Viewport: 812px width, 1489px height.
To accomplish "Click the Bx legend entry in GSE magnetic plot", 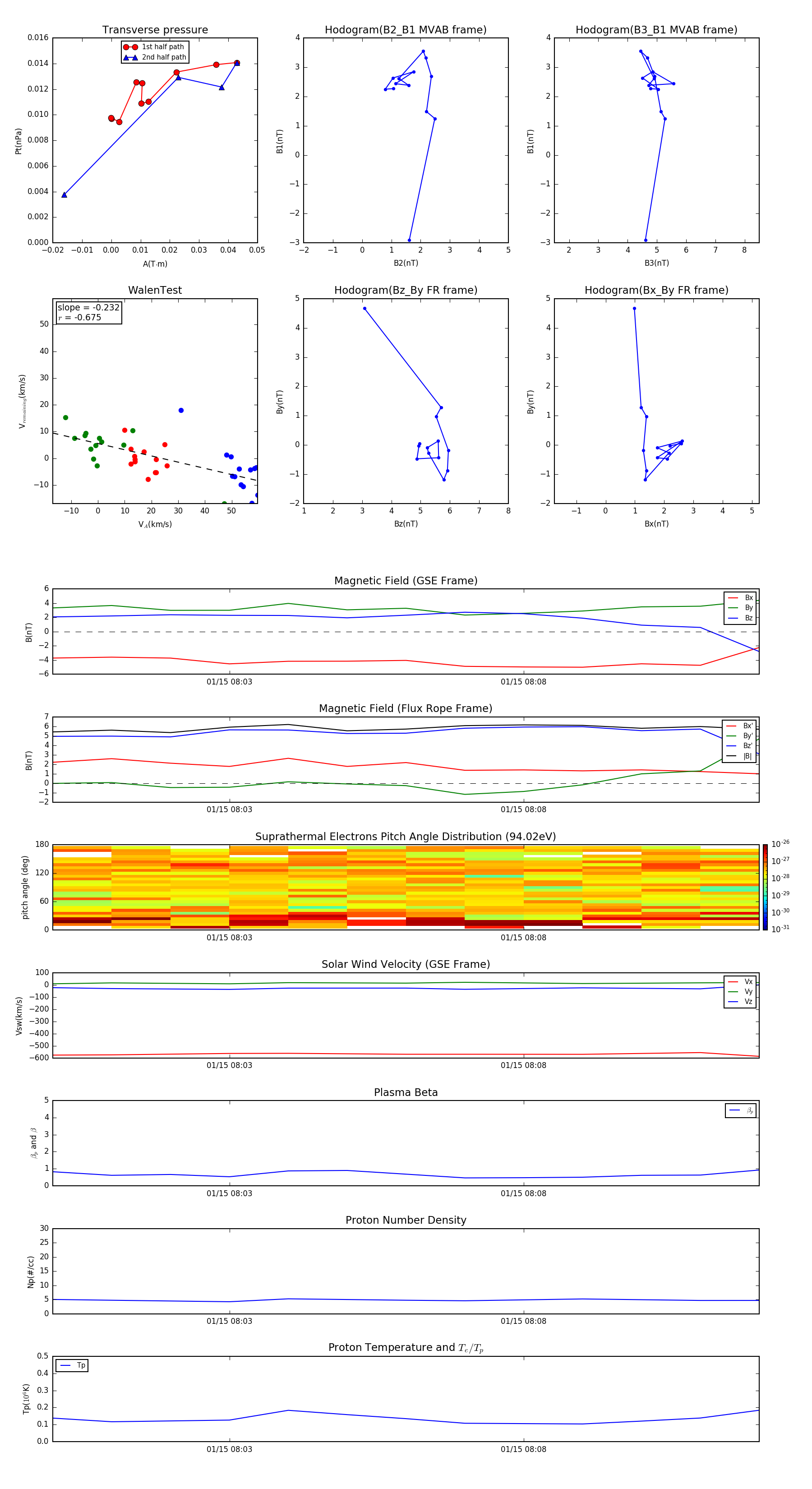I will 740,598.
